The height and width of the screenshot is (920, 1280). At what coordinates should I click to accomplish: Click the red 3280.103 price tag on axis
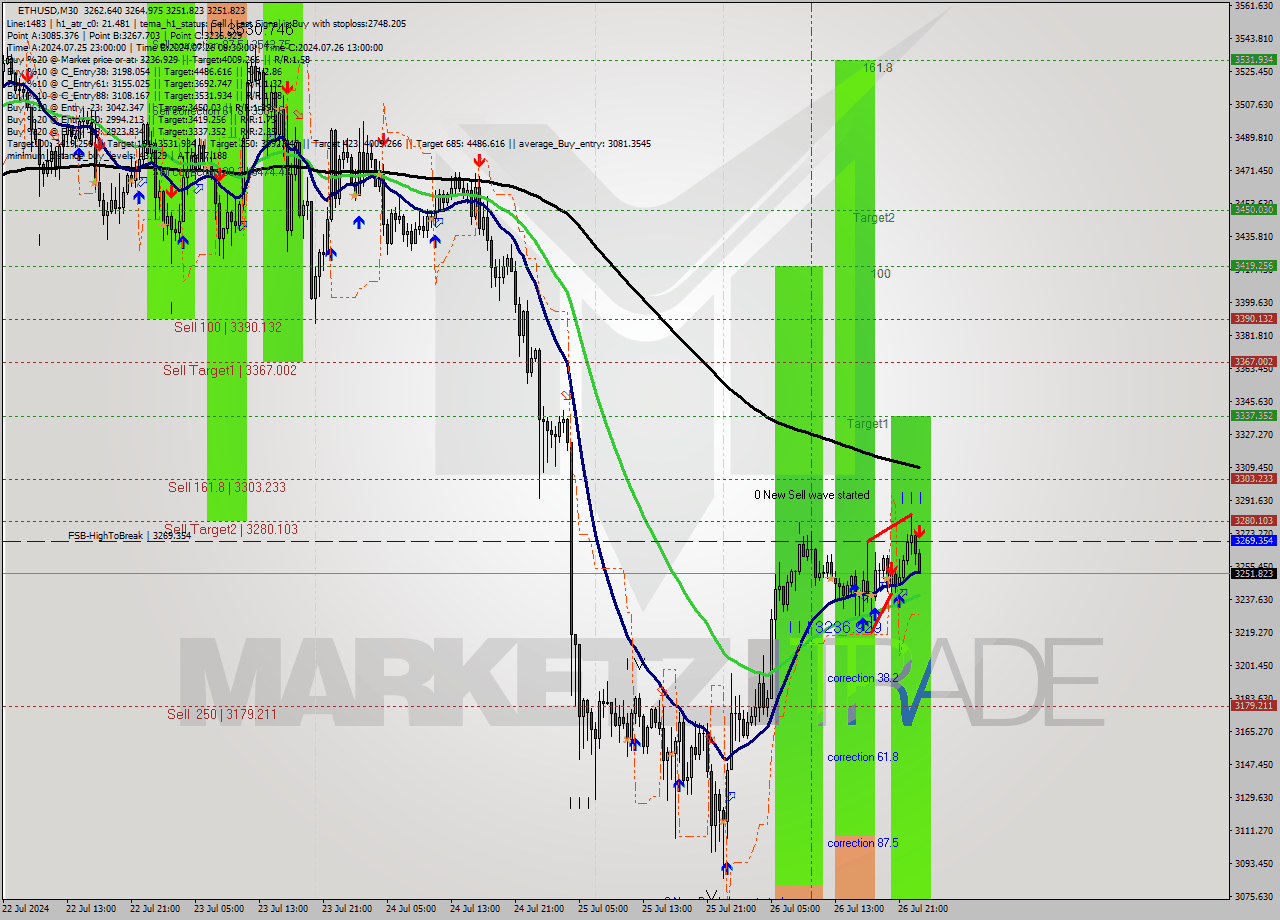pos(1253,520)
